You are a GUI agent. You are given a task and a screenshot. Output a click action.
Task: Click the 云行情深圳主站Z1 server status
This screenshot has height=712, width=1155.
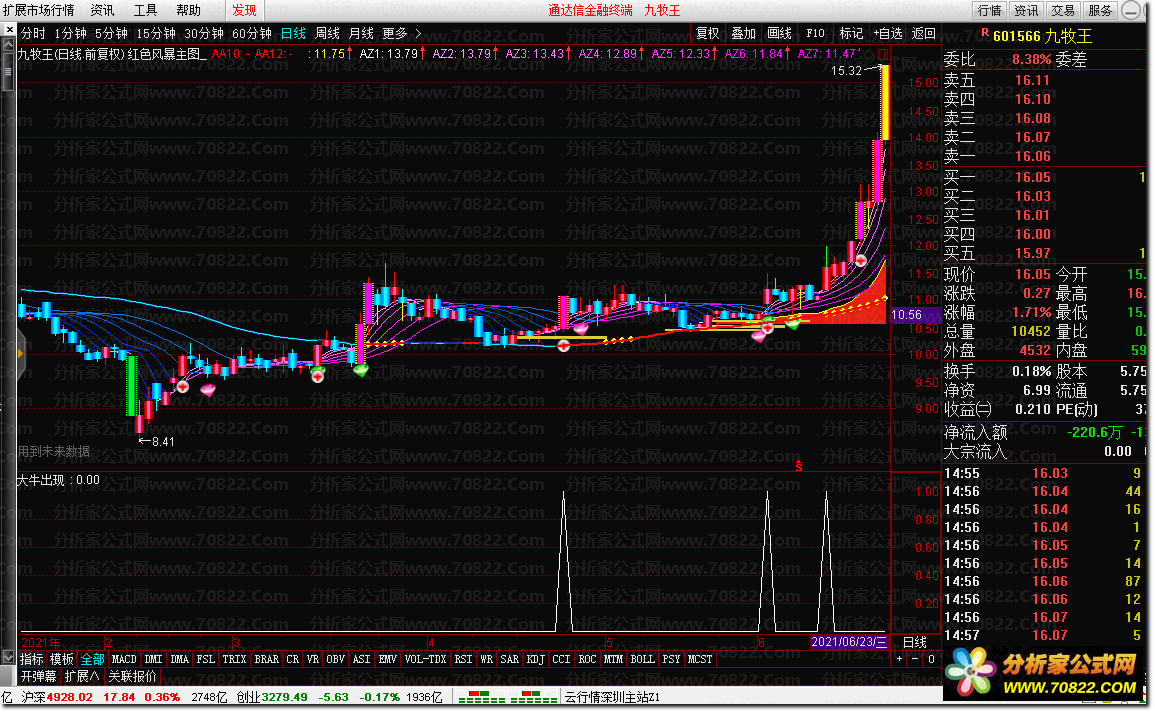pyautogui.click(x=611, y=697)
